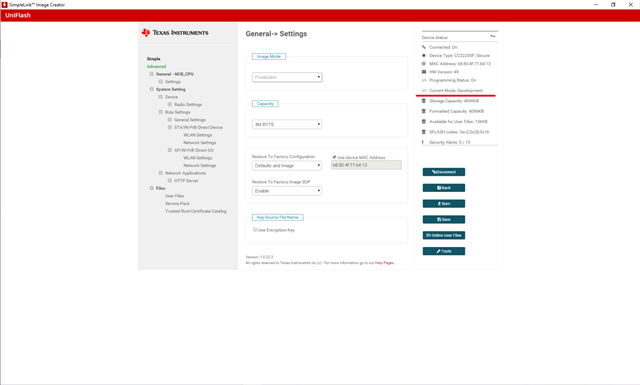
Task: Click the globe icon beside MAC Address
Action: click(x=424, y=64)
